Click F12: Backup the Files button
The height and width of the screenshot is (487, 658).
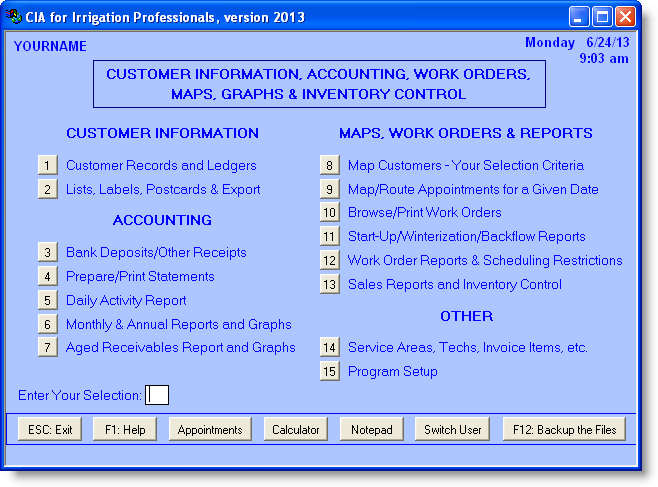point(565,430)
